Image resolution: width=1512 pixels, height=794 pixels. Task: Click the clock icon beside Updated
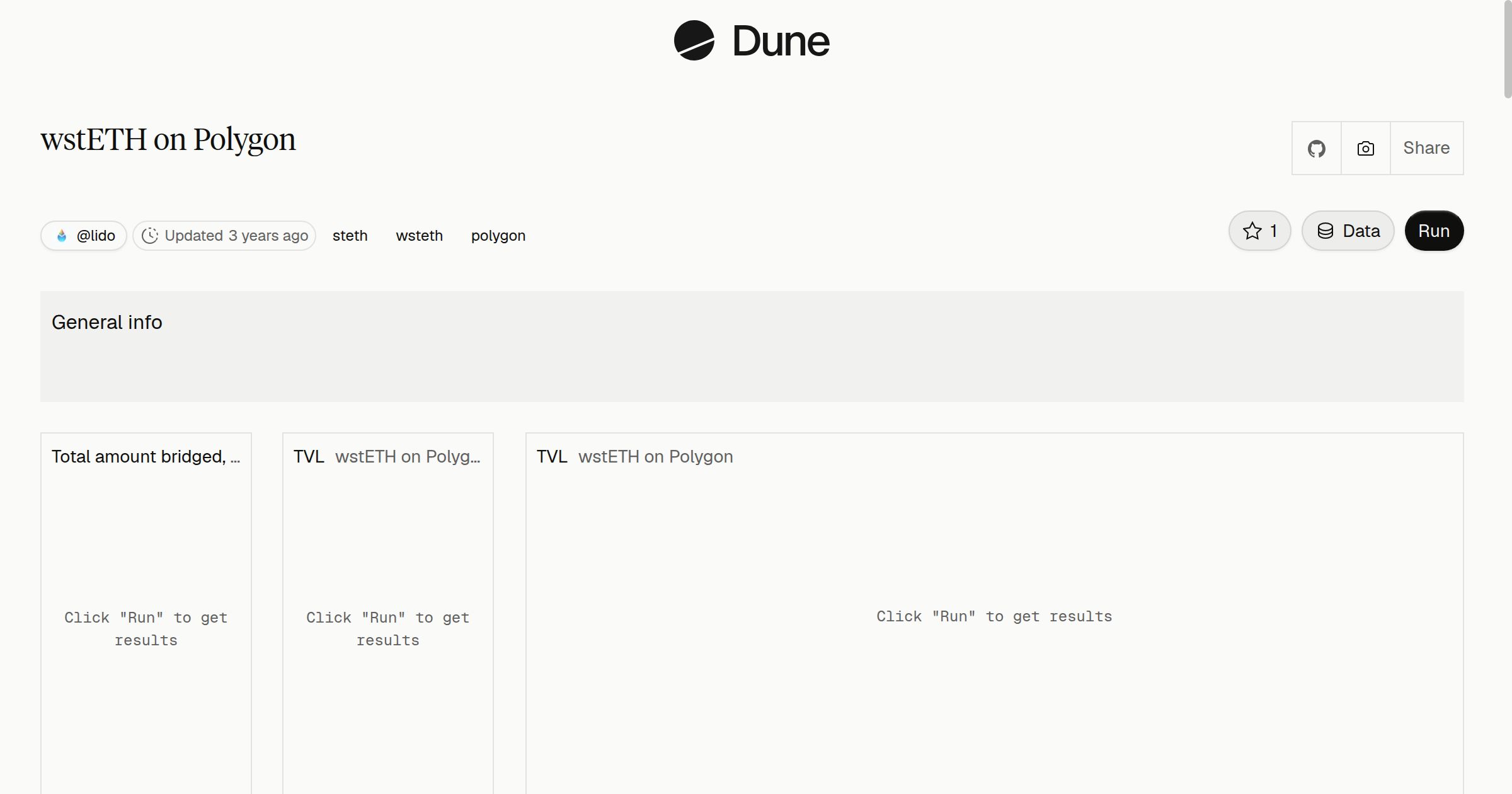coord(150,236)
